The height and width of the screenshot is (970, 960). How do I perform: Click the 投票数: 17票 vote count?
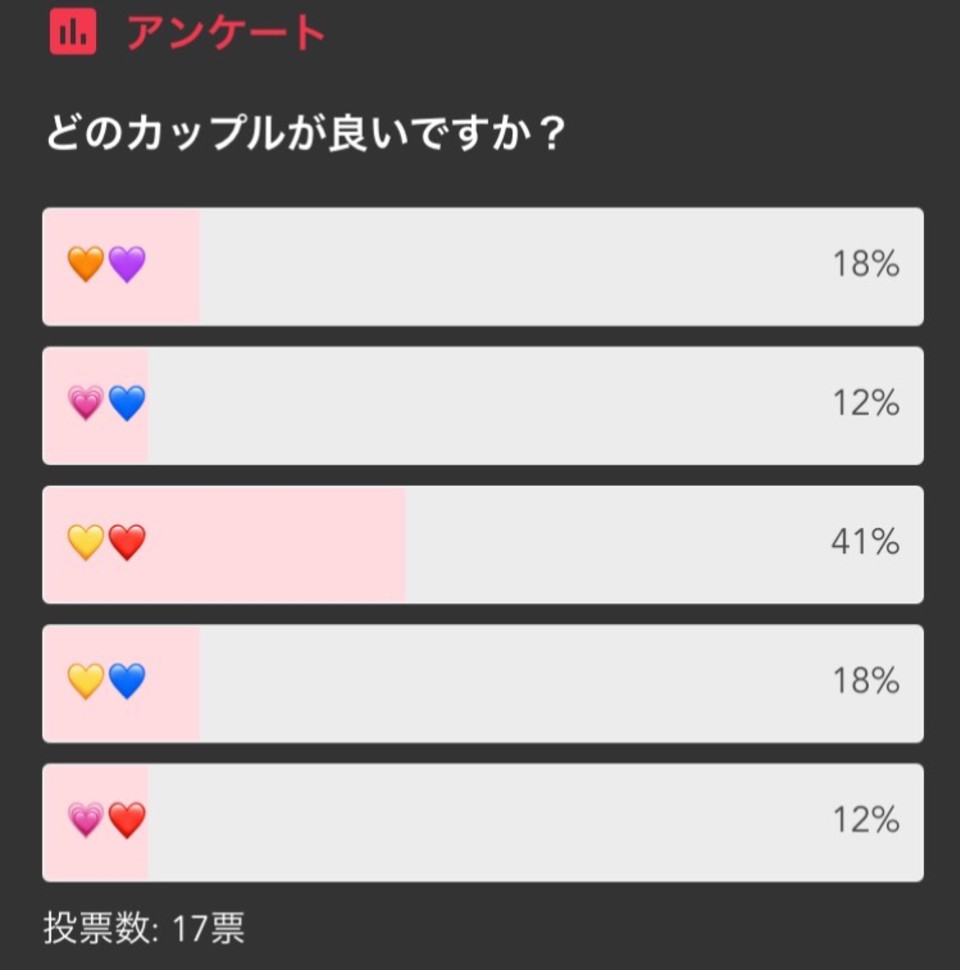[x=144, y=929]
